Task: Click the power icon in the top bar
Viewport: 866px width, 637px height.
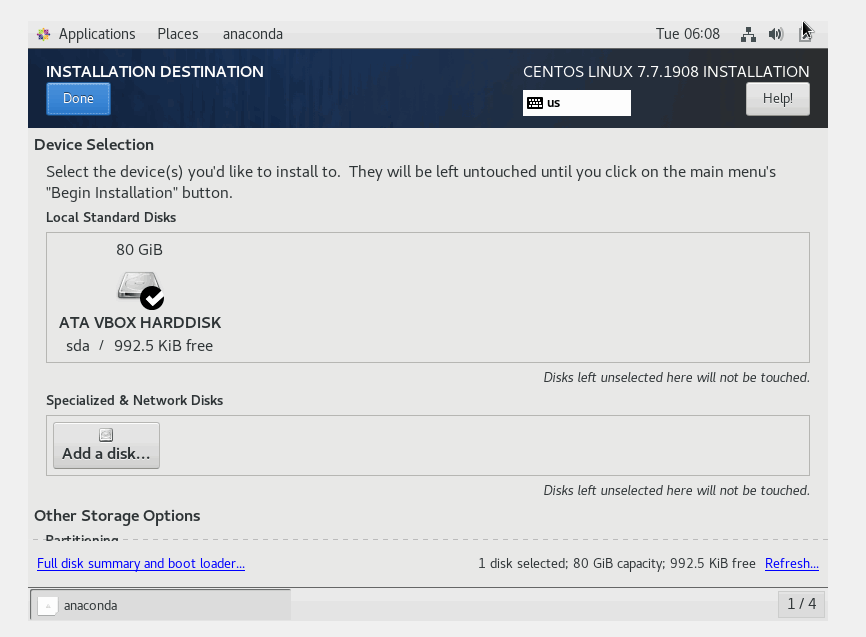Action: click(805, 34)
